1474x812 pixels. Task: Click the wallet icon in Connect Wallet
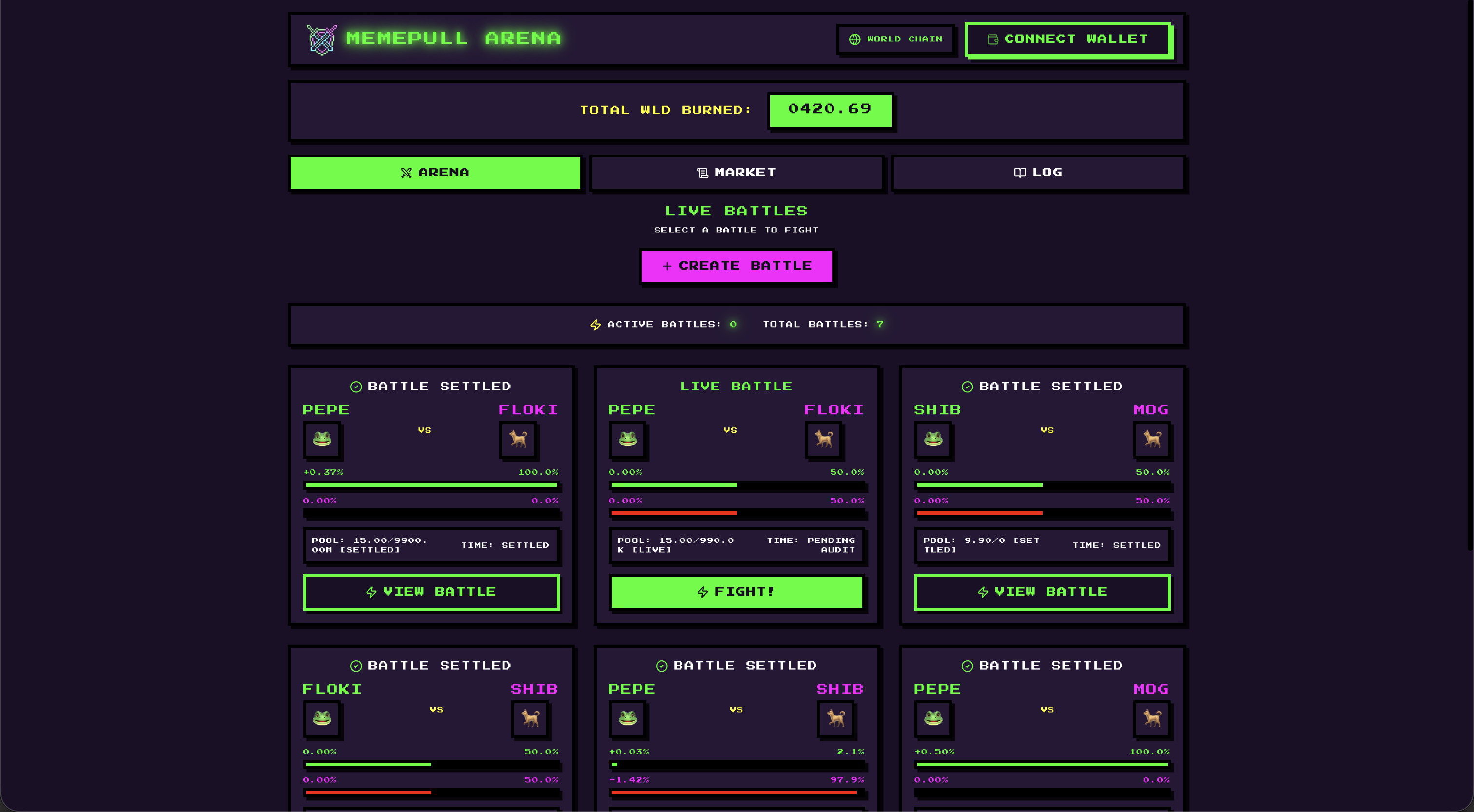point(993,39)
